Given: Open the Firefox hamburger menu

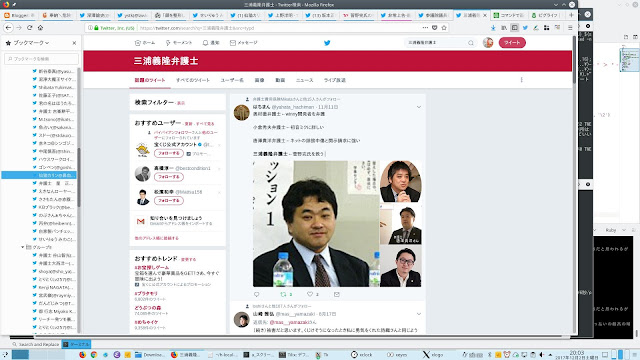Looking at the screenshot, I should (x=570, y=28).
